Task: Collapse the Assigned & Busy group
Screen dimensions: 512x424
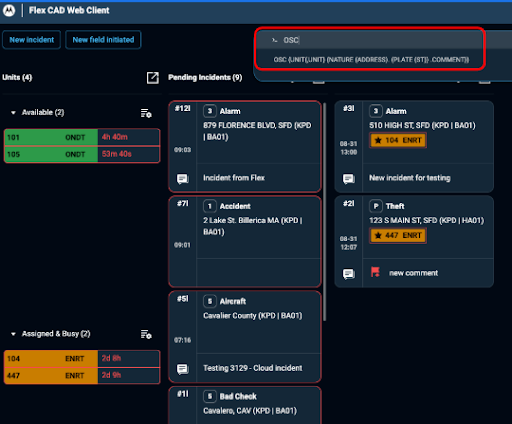Action: point(13,334)
